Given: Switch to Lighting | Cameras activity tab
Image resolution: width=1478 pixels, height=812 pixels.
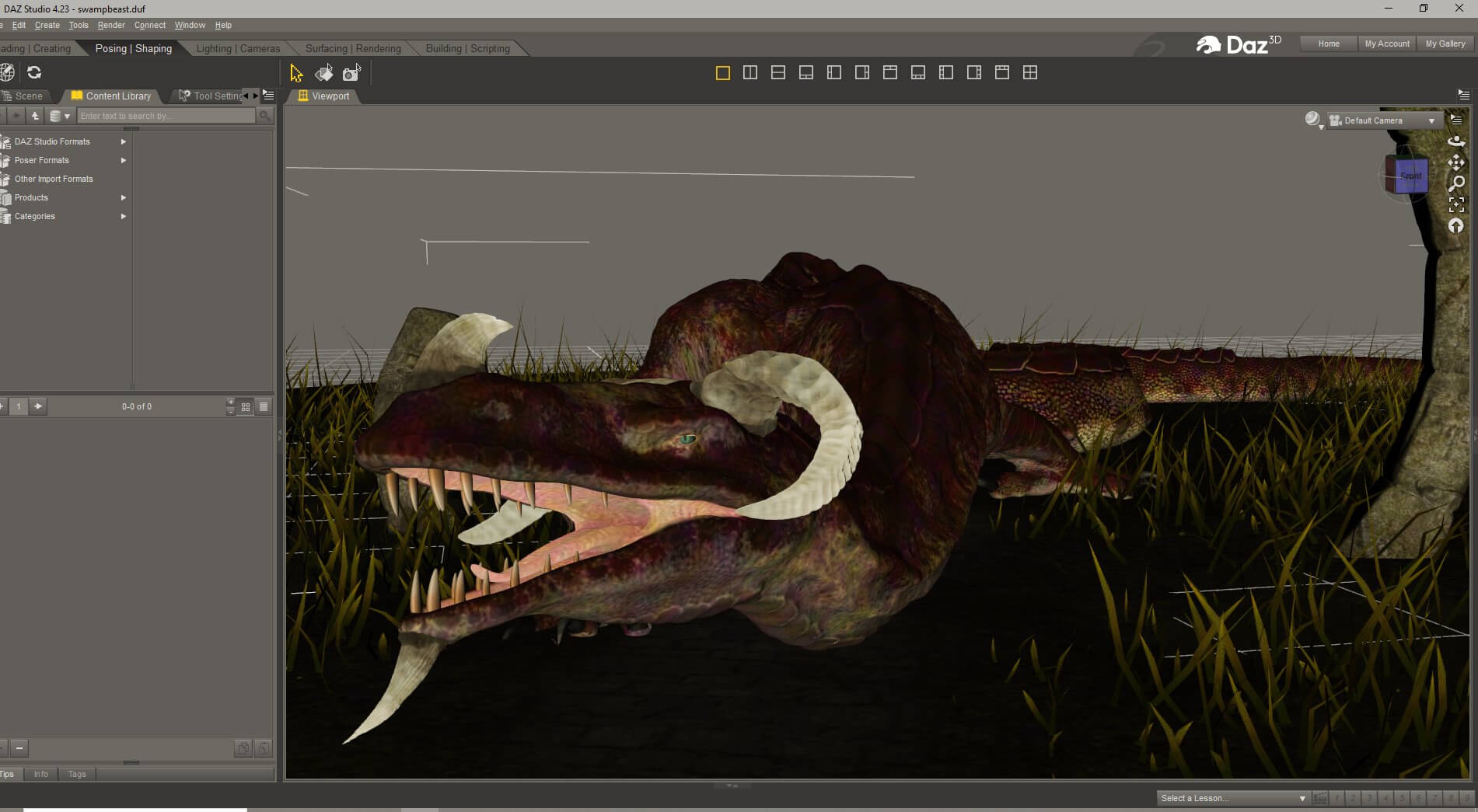Looking at the screenshot, I should click(x=238, y=48).
